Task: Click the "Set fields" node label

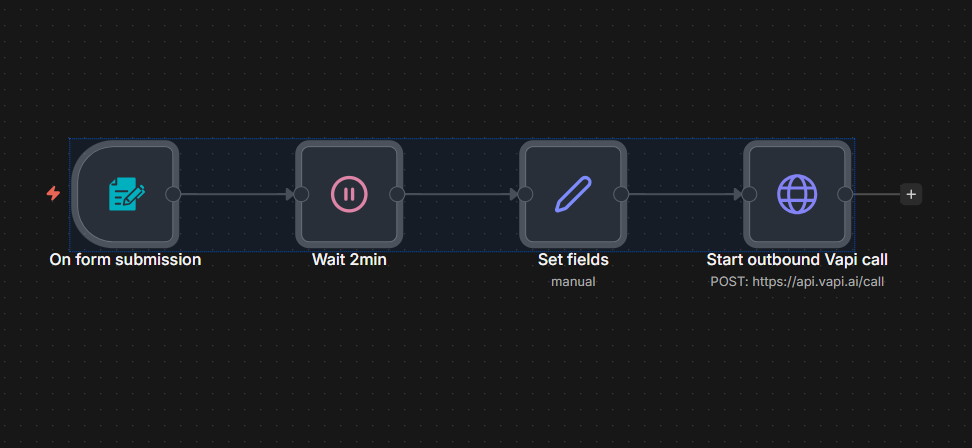Action: point(573,260)
